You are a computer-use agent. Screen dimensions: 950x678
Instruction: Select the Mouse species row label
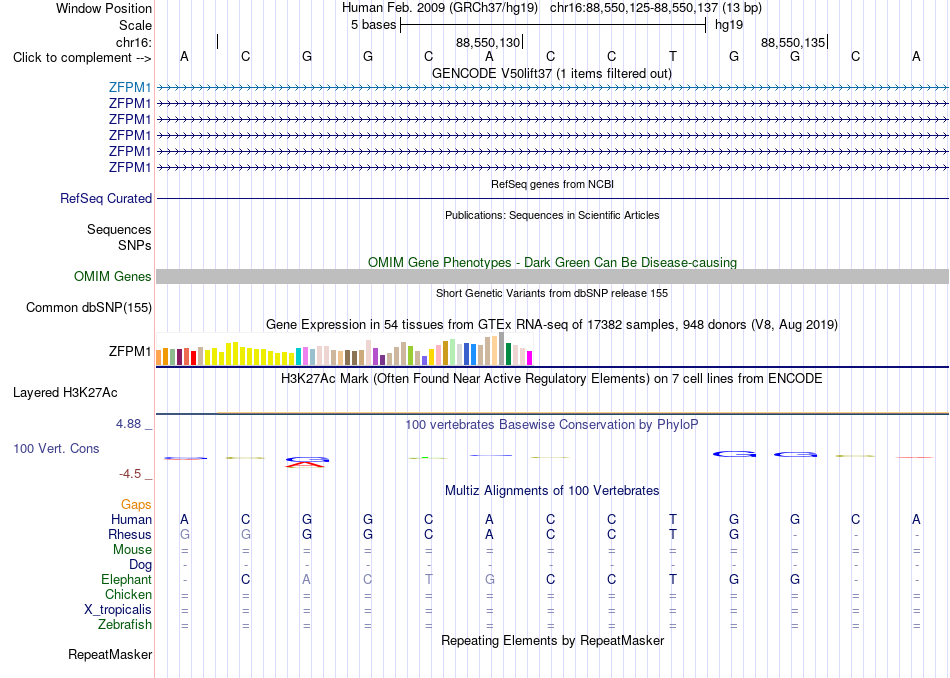pyautogui.click(x=132, y=550)
